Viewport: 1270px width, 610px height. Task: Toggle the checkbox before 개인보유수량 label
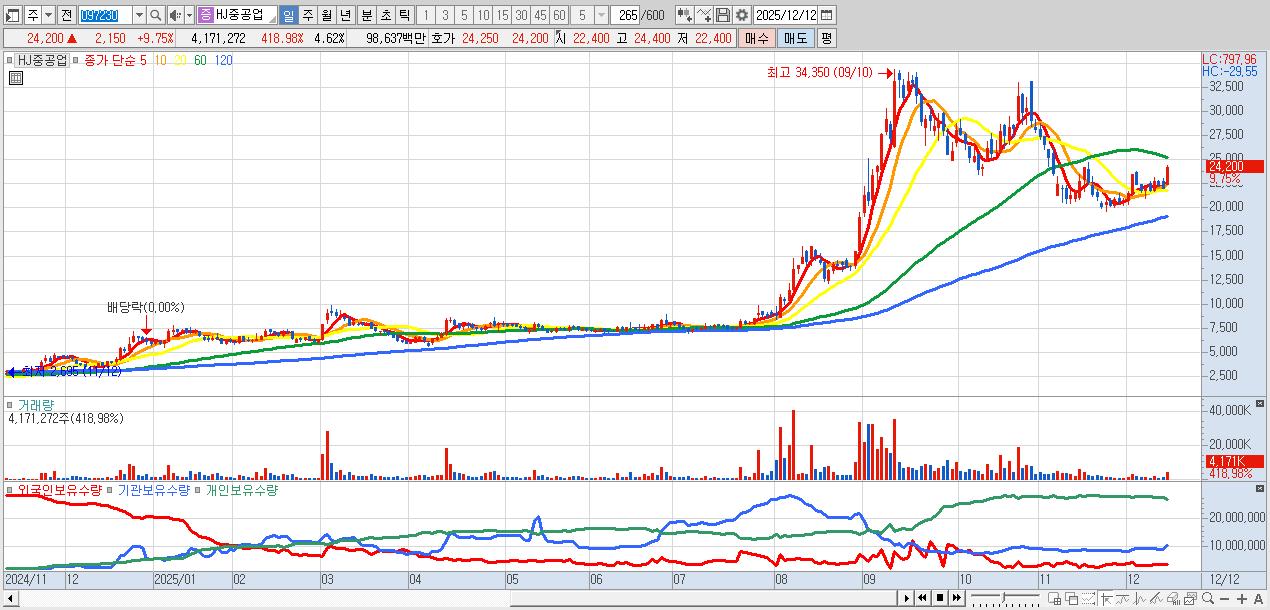pyautogui.click(x=200, y=491)
